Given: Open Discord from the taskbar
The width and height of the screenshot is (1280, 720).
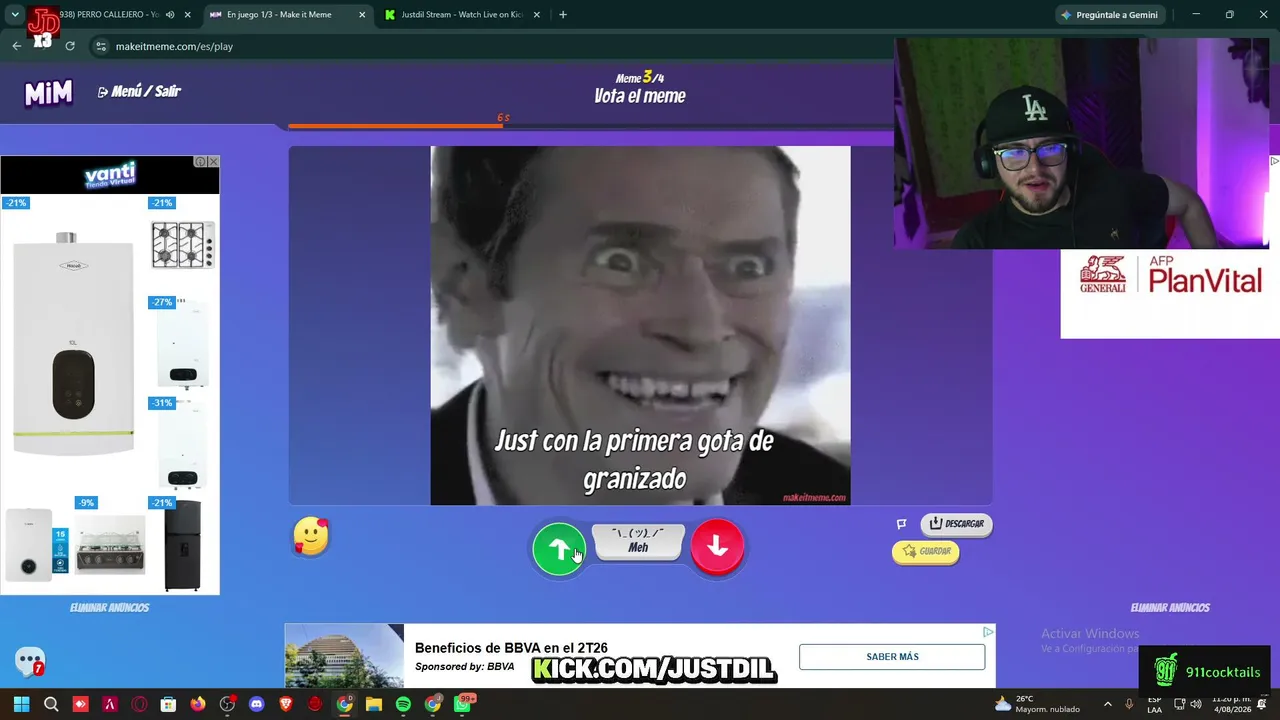Looking at the screenshot, I should (x=256, y=704).
